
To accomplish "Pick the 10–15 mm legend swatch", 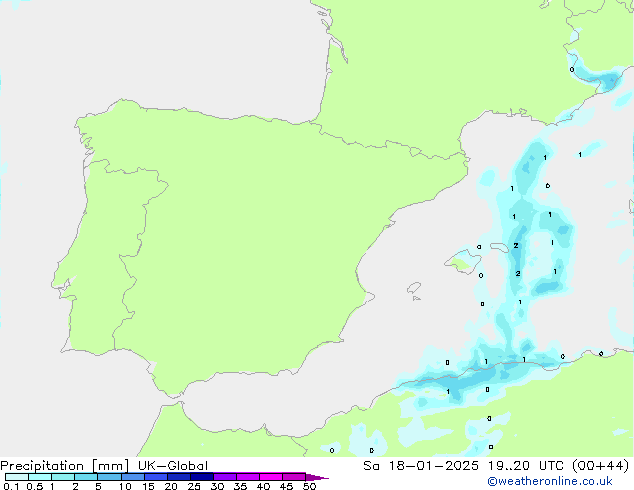I will click(x=132, y=477).
